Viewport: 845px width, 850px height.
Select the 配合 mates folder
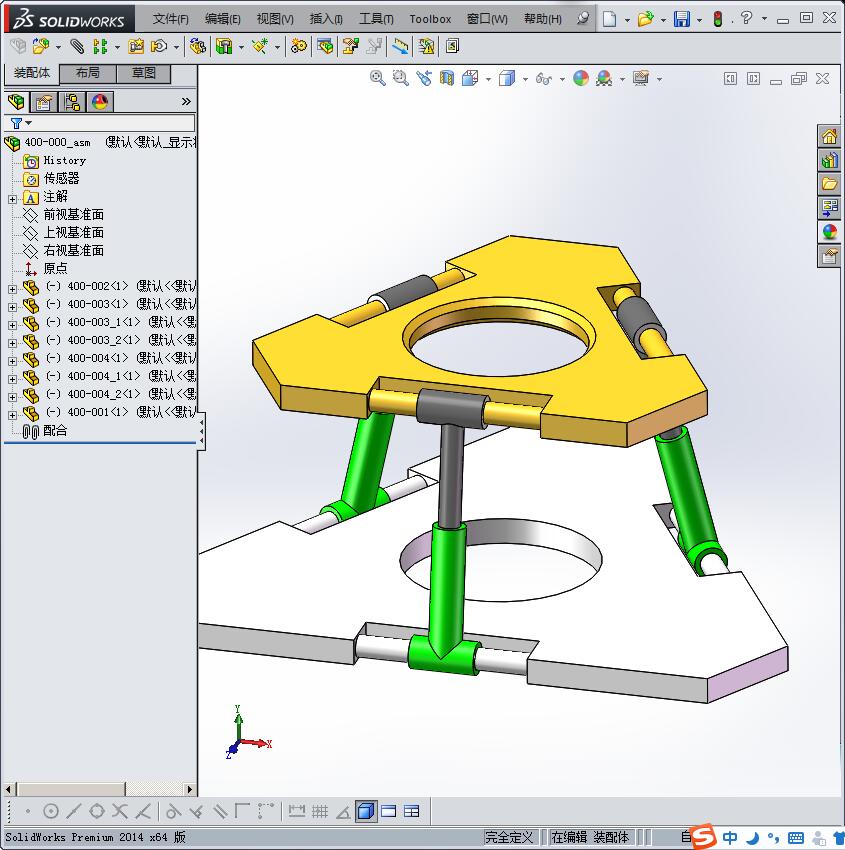click(55, 431)
